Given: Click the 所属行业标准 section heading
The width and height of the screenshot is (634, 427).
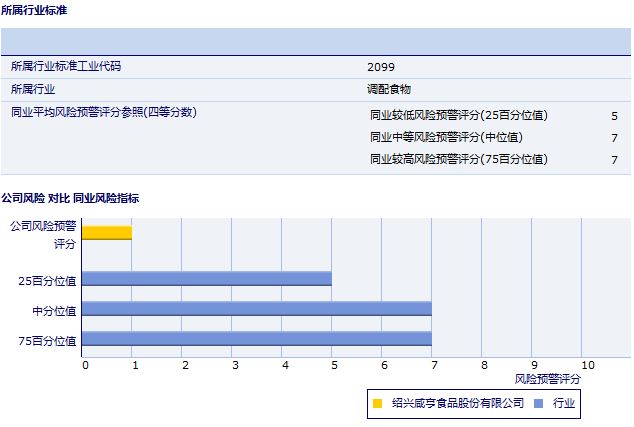Looking at the screenshot, I should (34, 10).
